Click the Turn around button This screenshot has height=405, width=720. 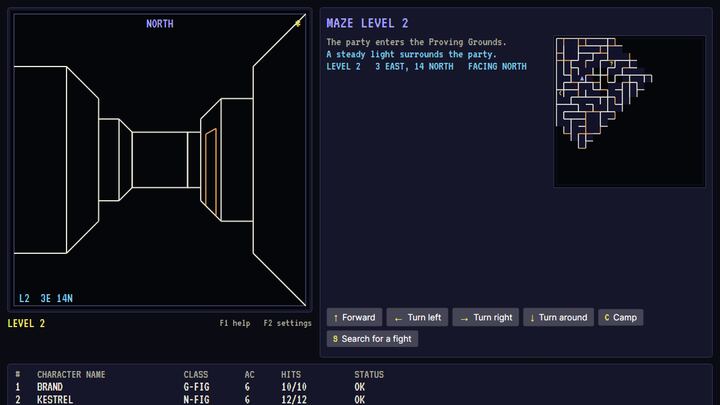tap(558, 317)
